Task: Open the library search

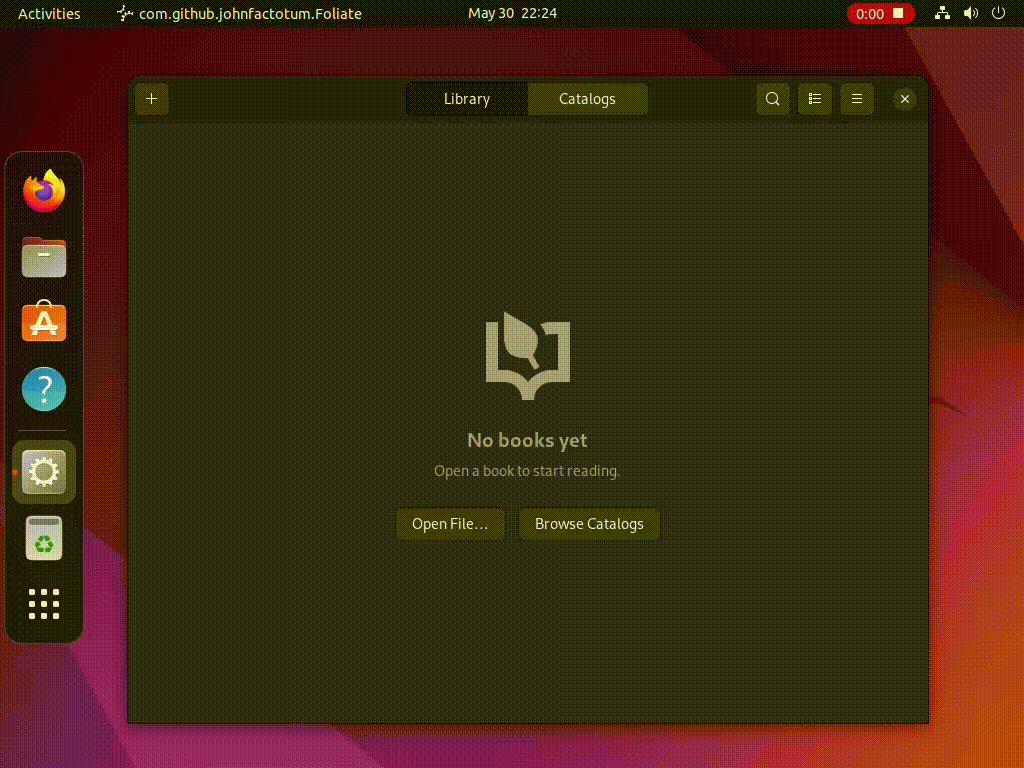Action: pos(773,99)
